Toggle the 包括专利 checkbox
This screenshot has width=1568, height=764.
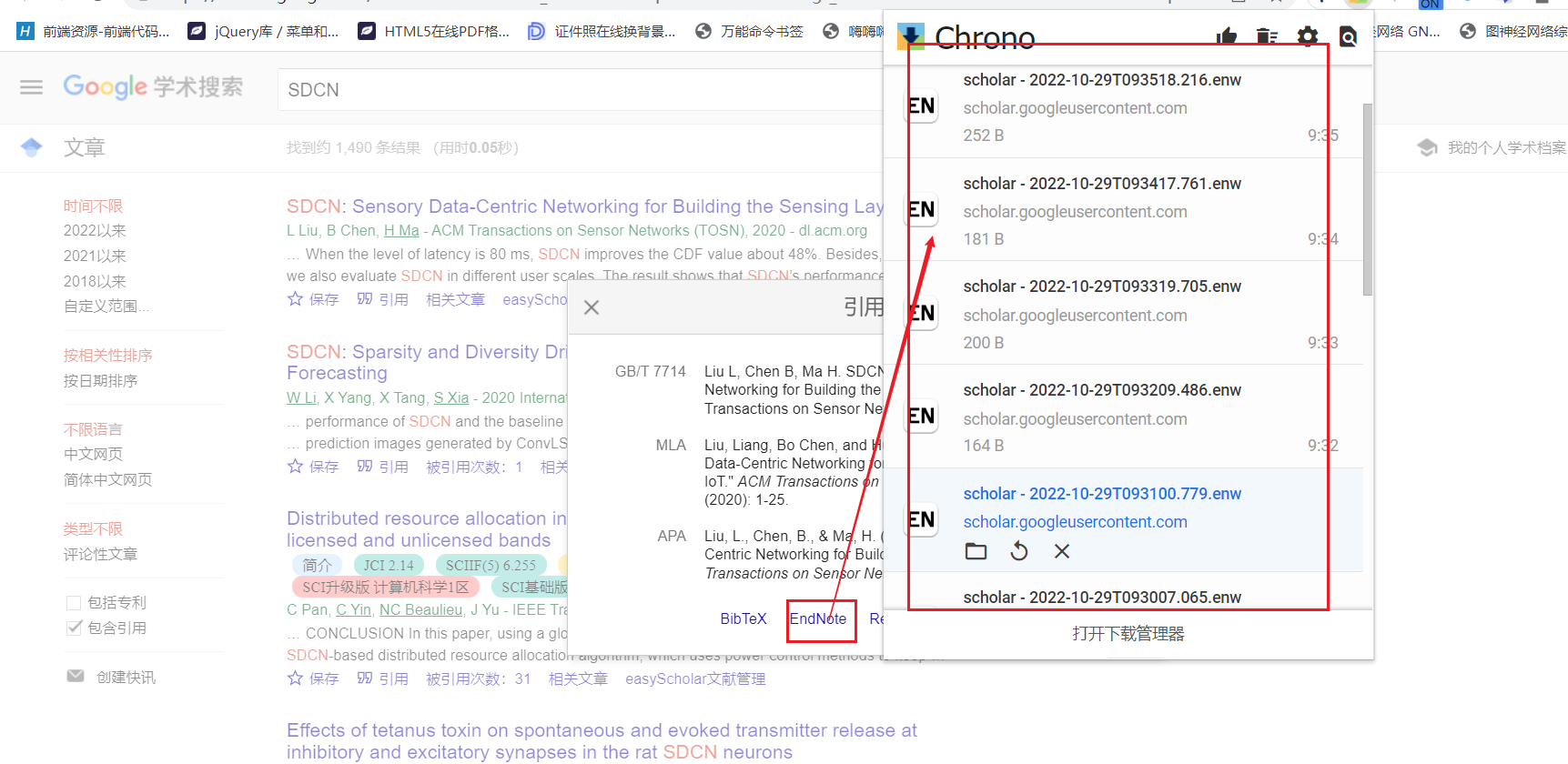tap(74, 602)
